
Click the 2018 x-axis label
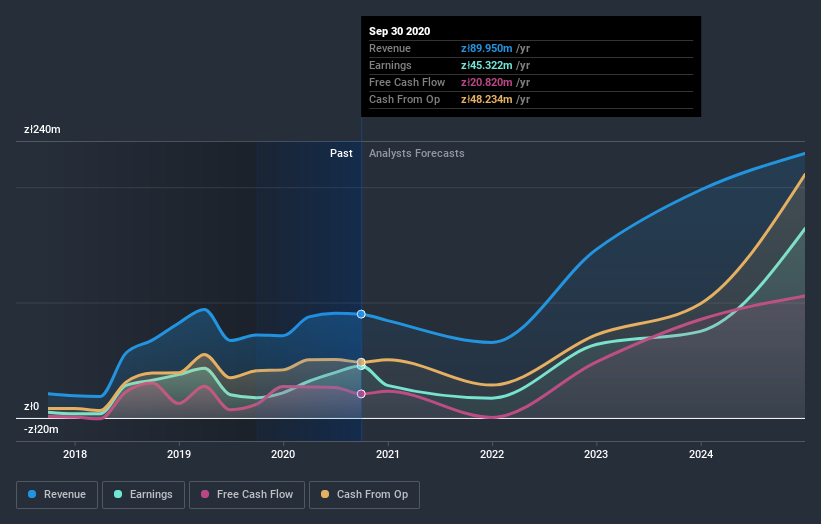pyautogui.click(x=75, y=454)
